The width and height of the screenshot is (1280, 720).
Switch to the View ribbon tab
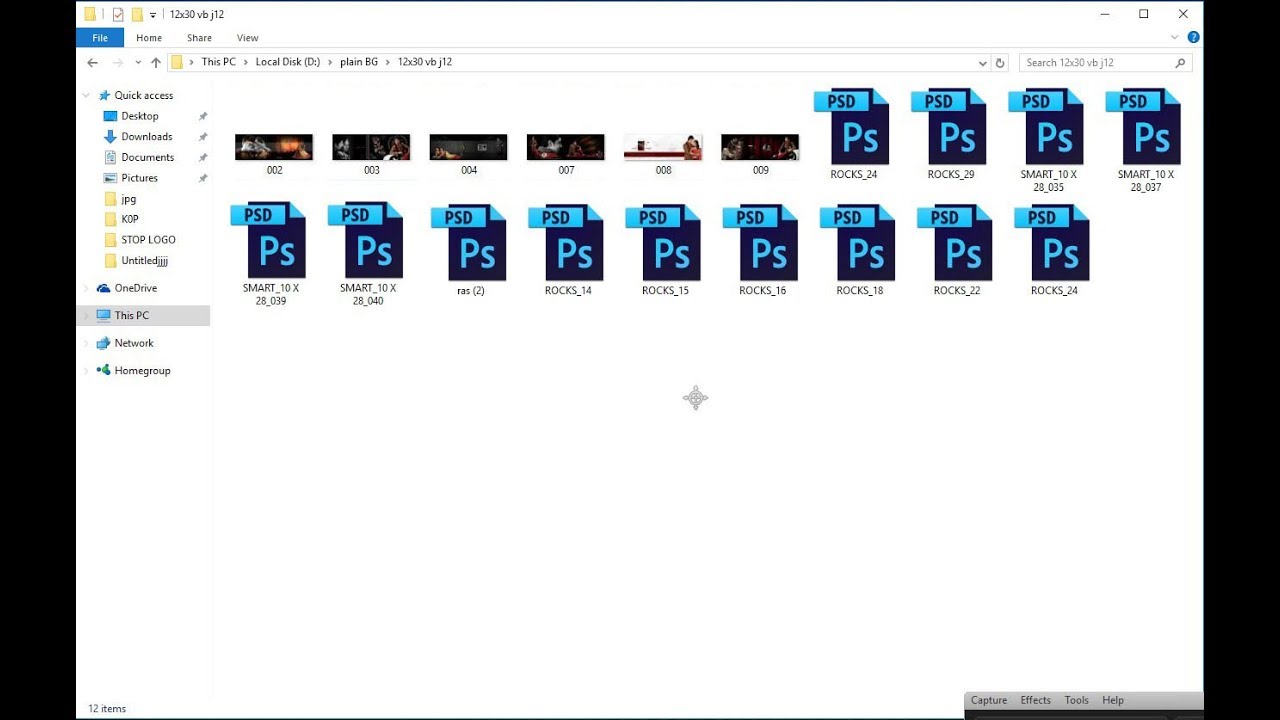(247, 37)
